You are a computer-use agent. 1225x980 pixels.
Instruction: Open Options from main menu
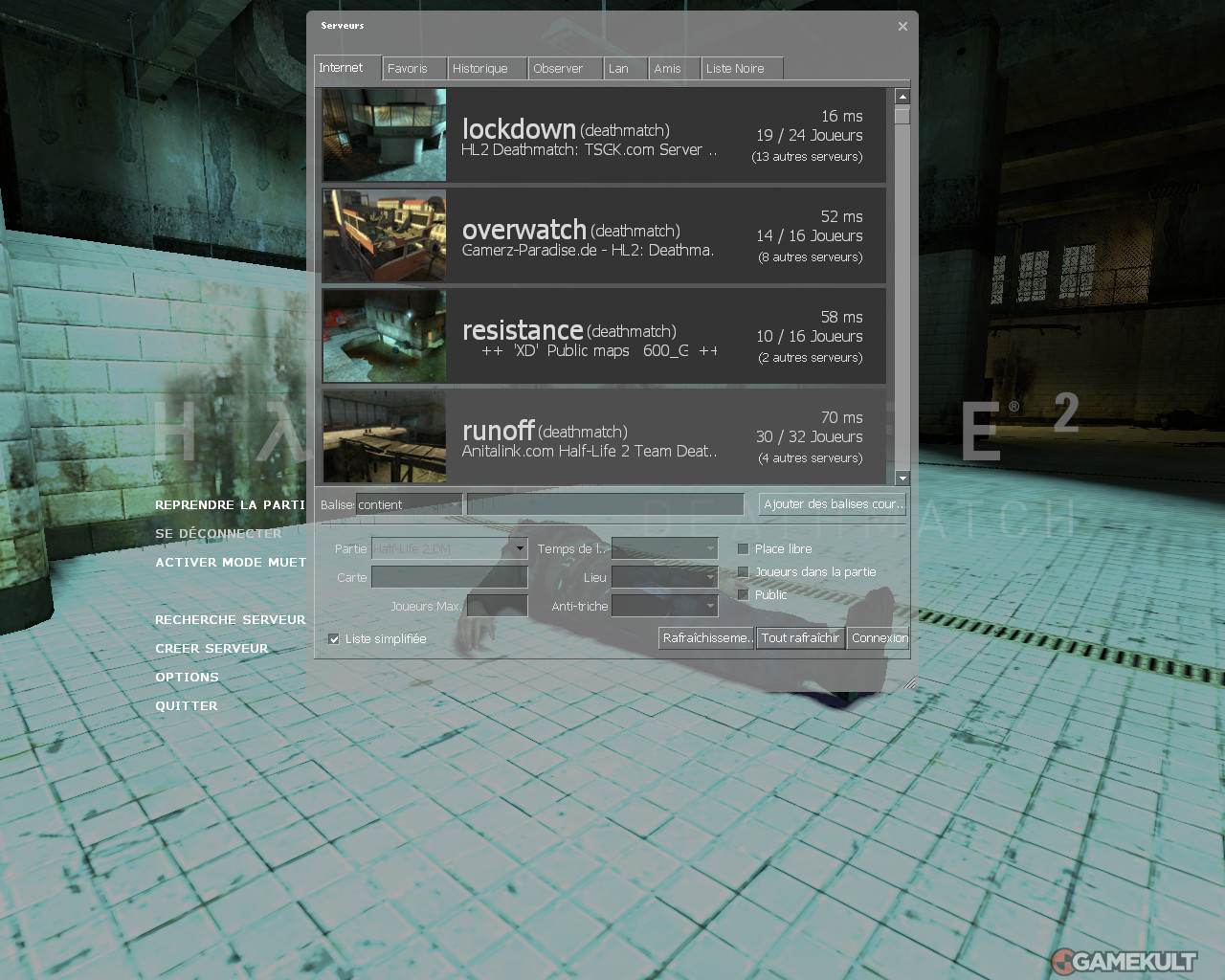coord(188,678)
